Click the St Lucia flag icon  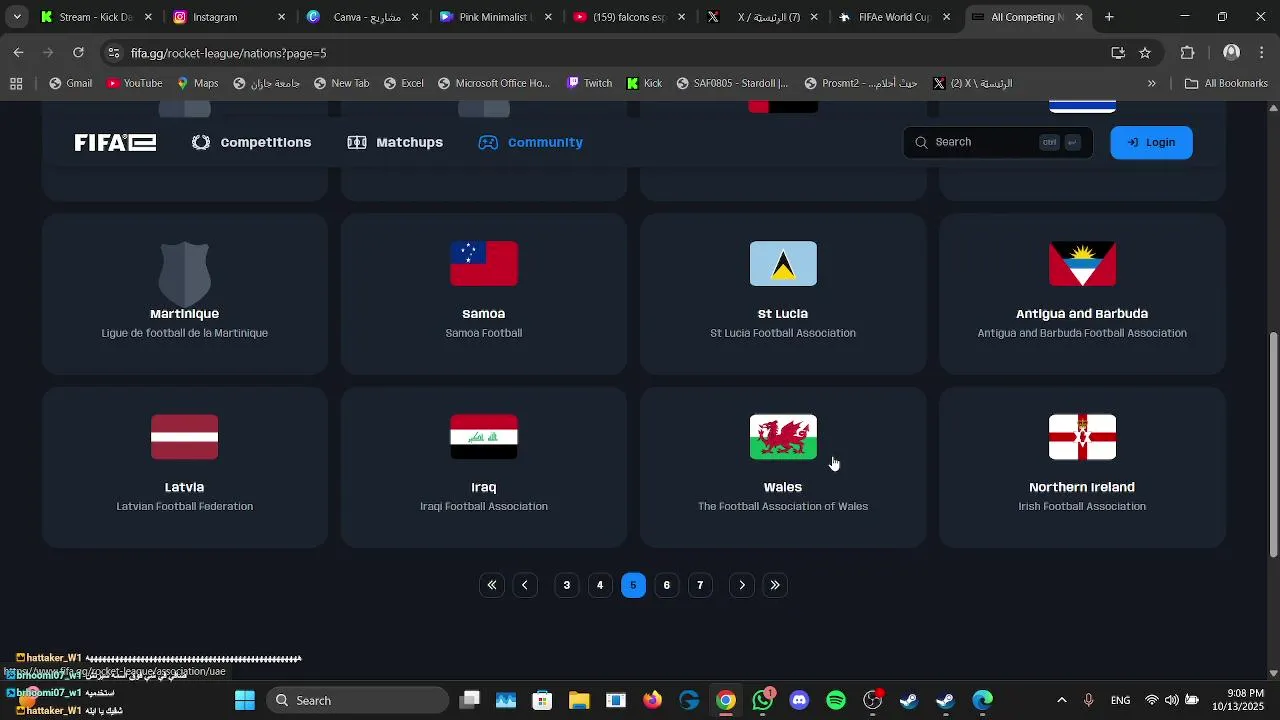click(783, 264)
